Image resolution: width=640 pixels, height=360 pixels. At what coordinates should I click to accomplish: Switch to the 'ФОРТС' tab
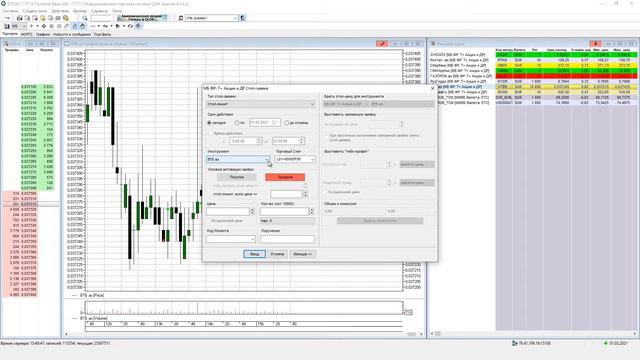click(27, 34)
